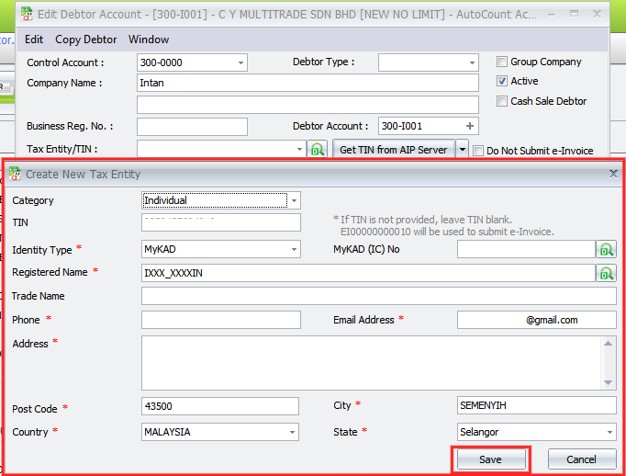Toggle Do Not Submit e-Invoice checkbox

[478, 151]
